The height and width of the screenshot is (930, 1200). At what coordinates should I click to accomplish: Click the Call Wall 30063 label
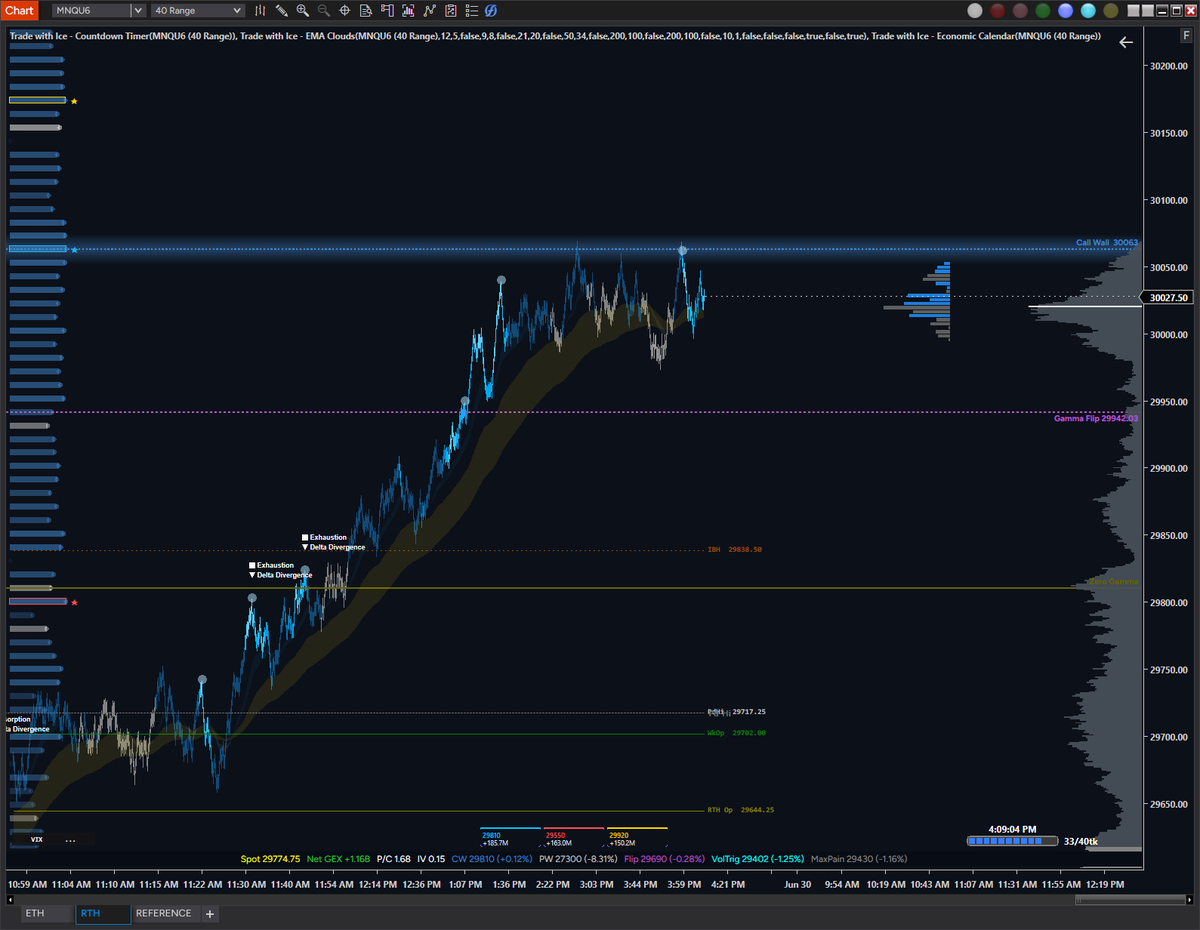click(x=1107, y=242)
